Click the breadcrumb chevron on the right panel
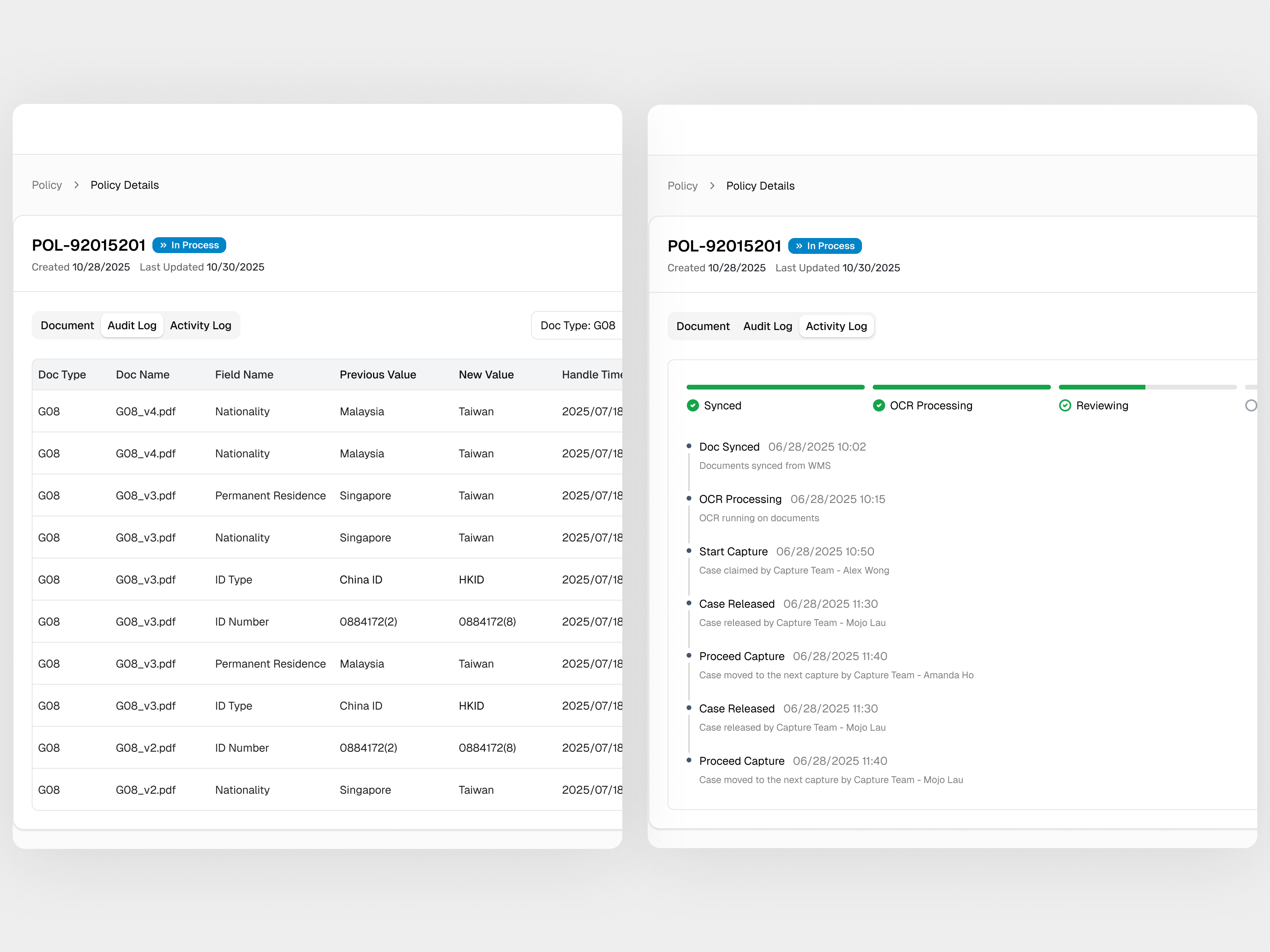This screenshot has width=1270, height=952. click(x=712, y=186)
